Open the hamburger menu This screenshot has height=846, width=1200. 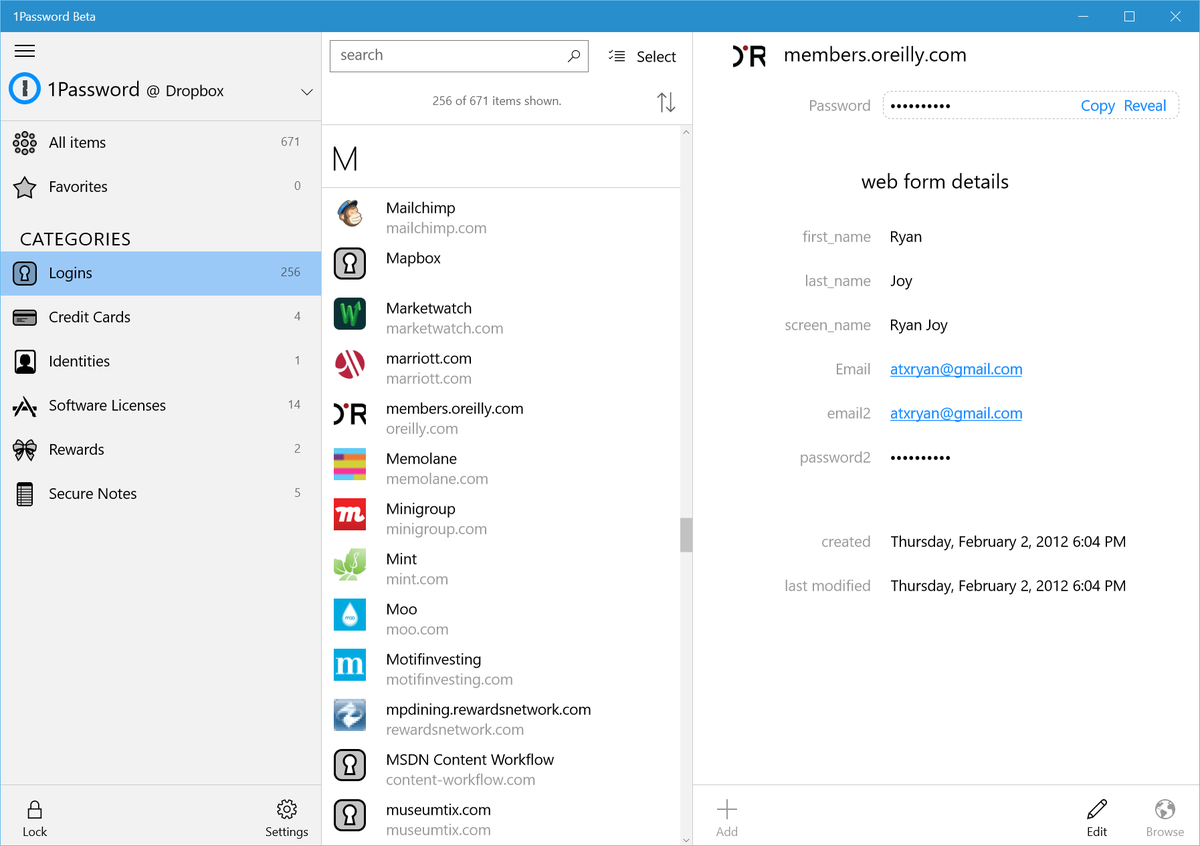25,51
